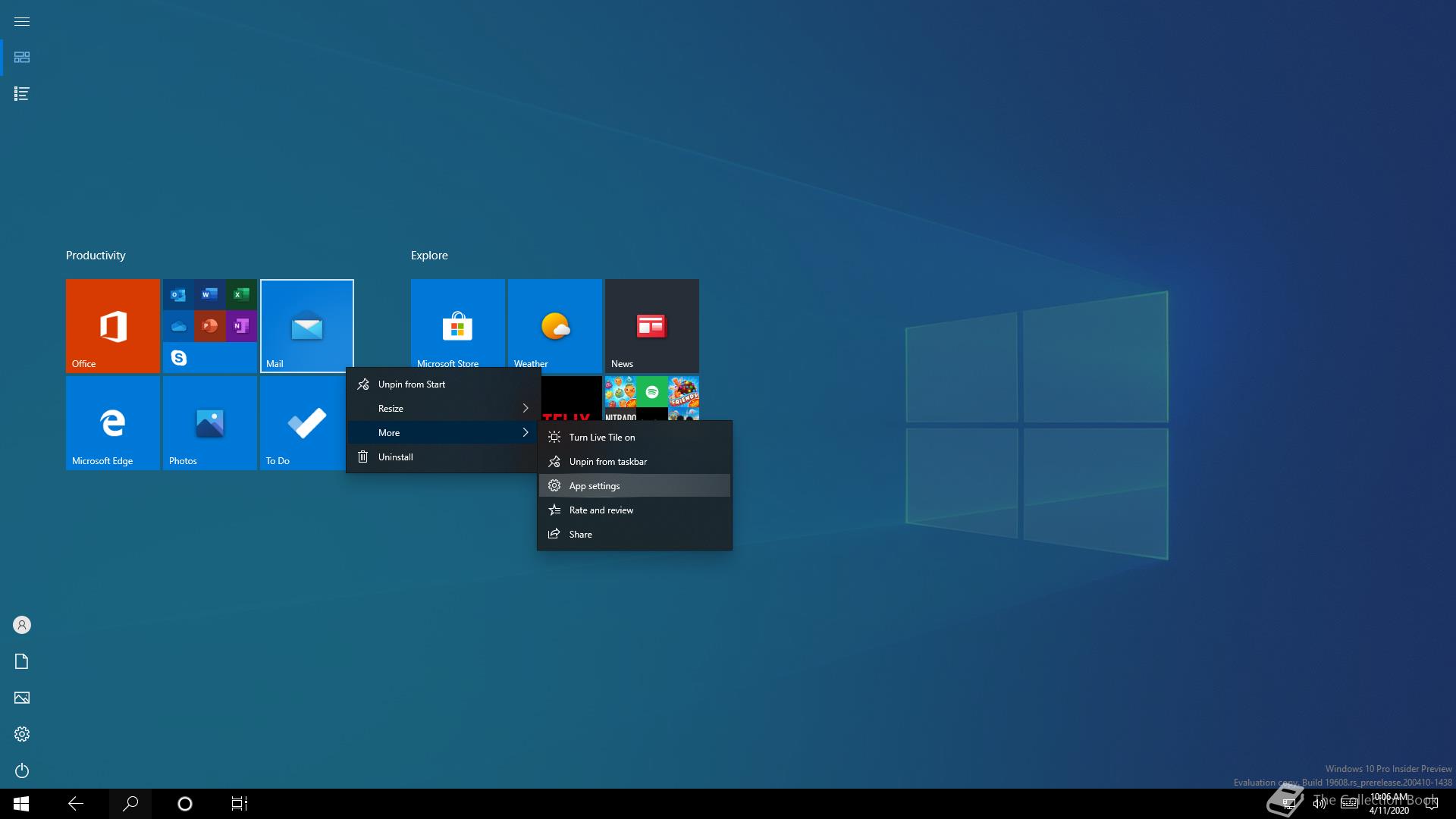Select the Mail tile
Screen dimensions: 1456x819
306,325
